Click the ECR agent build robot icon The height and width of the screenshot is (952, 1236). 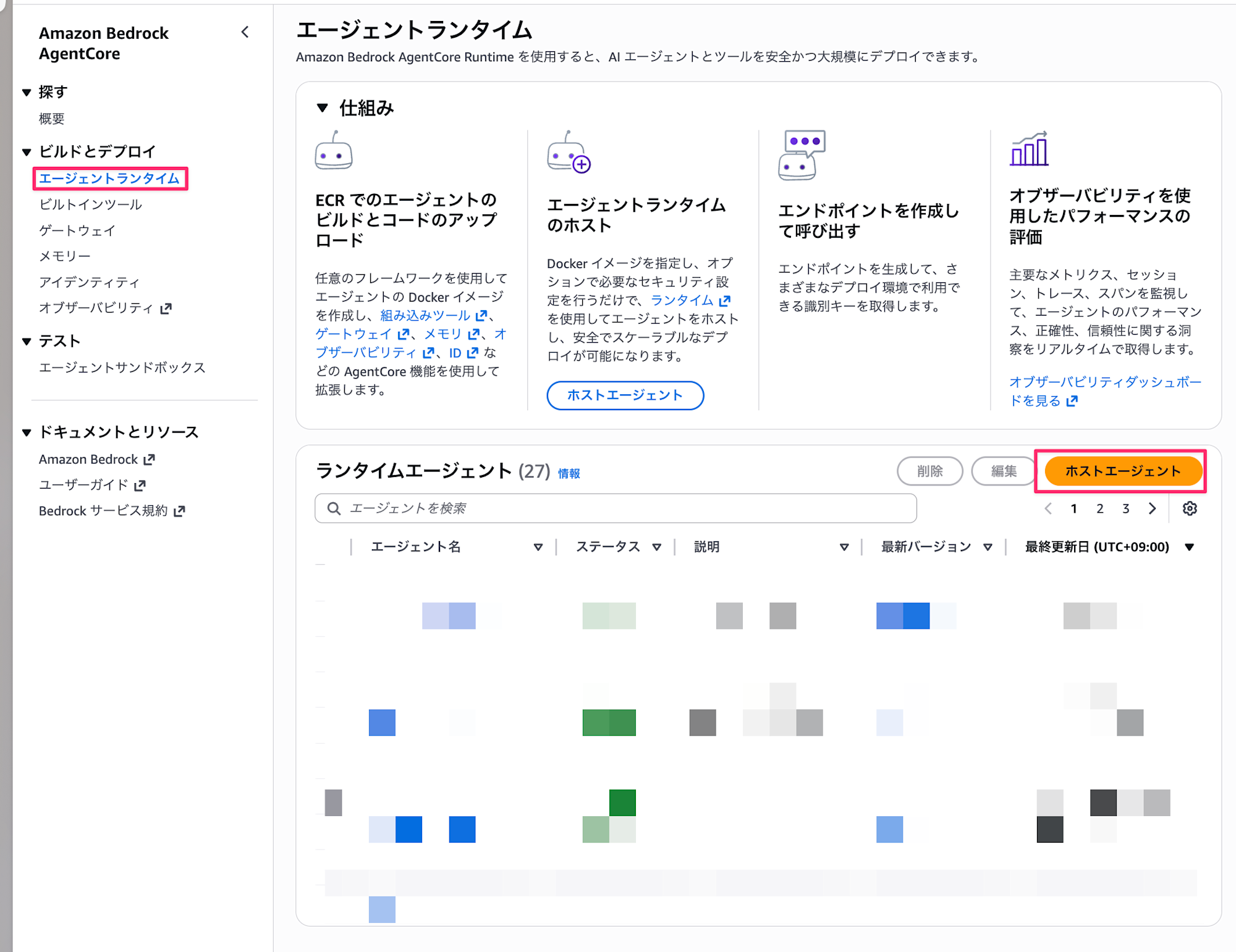(334, 151)
